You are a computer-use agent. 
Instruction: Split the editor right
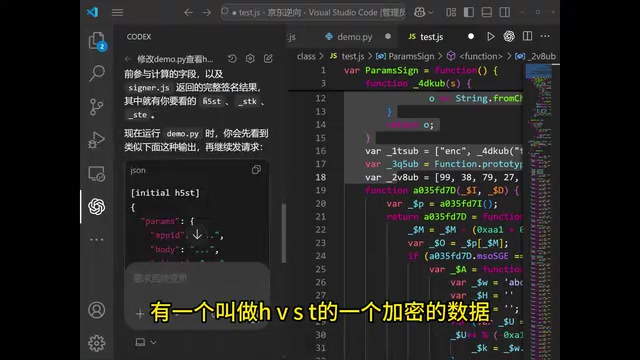pyautogui.click(x=527, y=36)
